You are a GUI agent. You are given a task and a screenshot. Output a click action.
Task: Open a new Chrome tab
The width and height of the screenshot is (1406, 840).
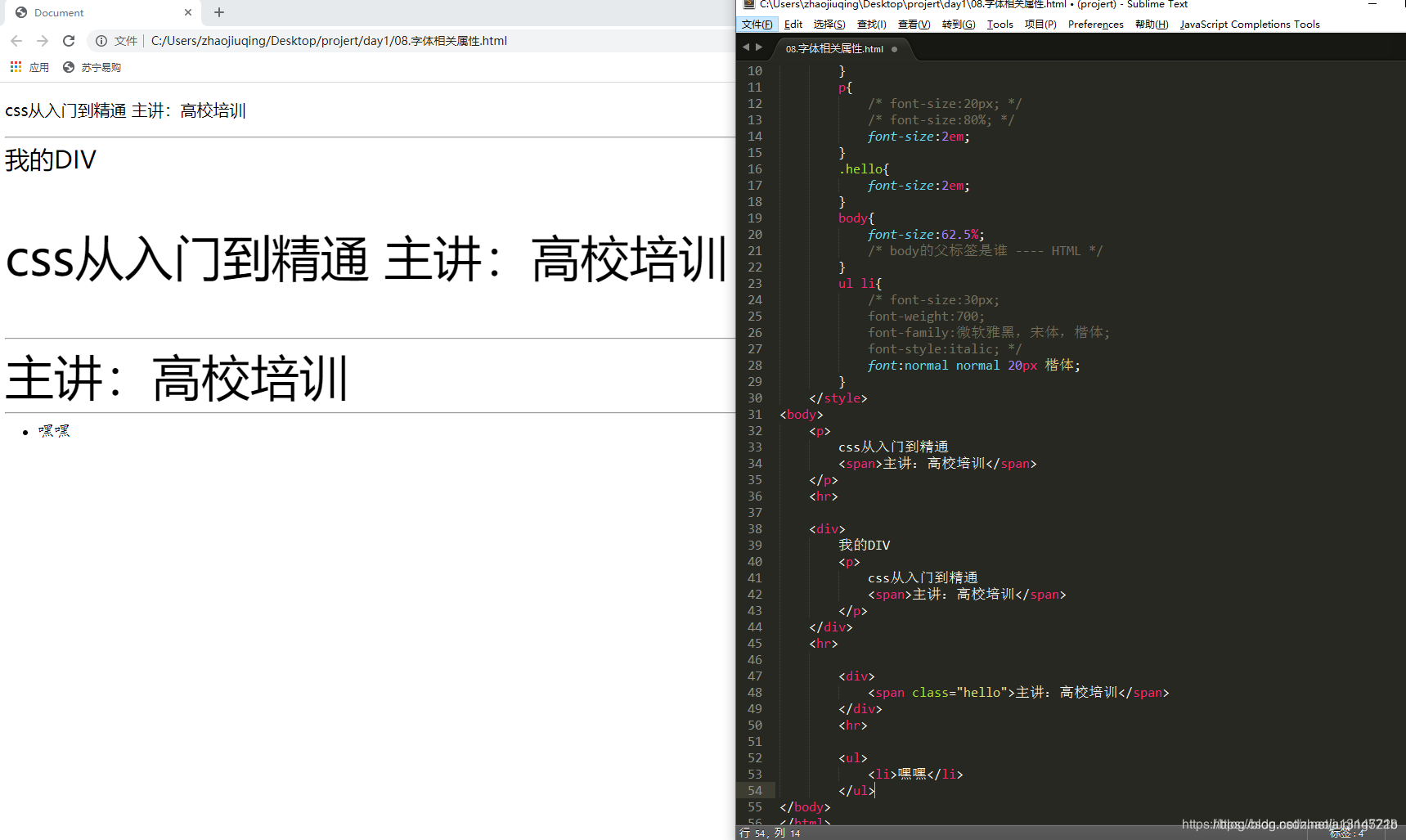(x=219, y=12)
